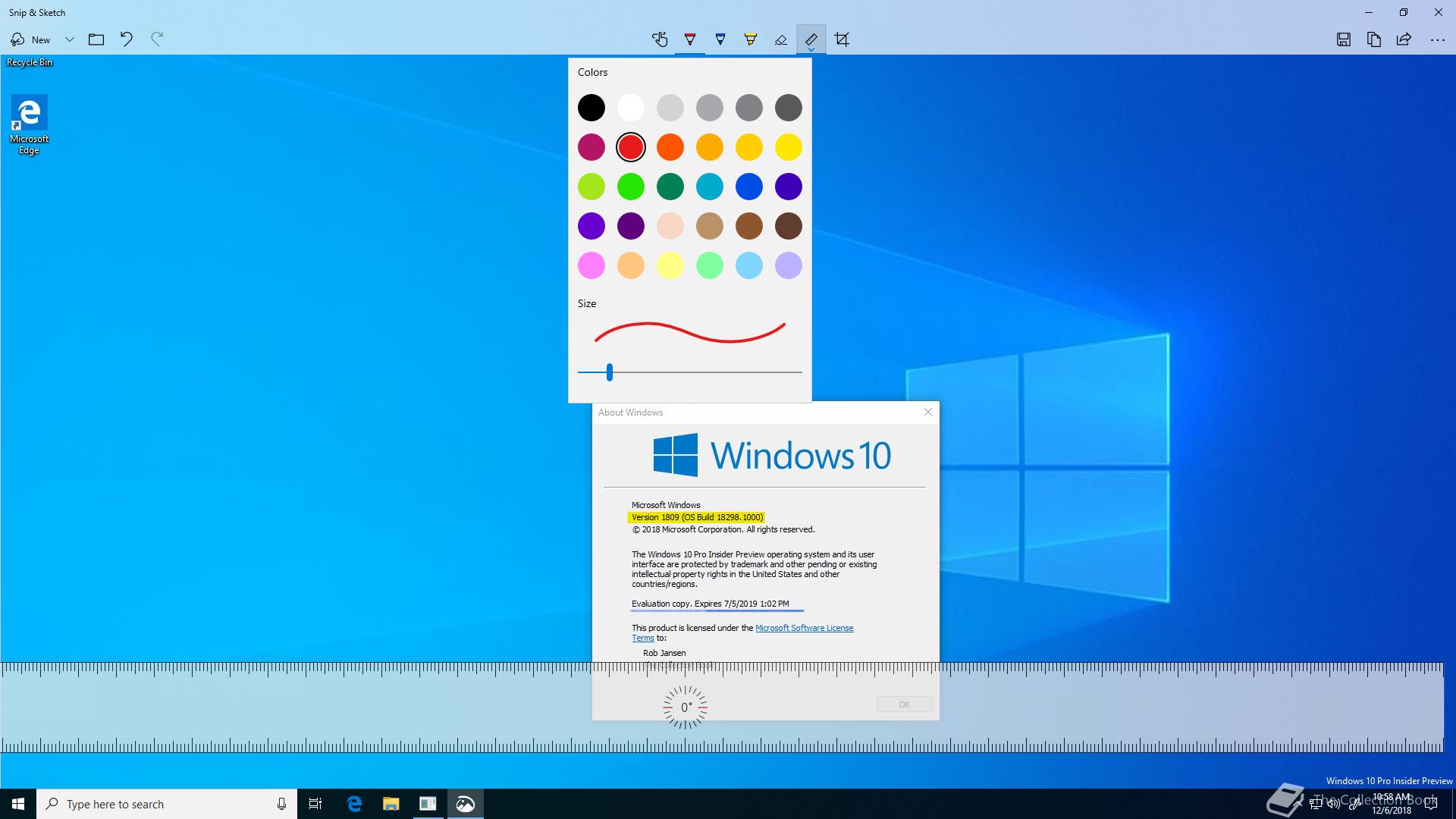Image resolution: width=1456 pixels, height=819 pixels.
Task: Click the search microphone icon
Action: pyautogui.click(x=281, y=804)
